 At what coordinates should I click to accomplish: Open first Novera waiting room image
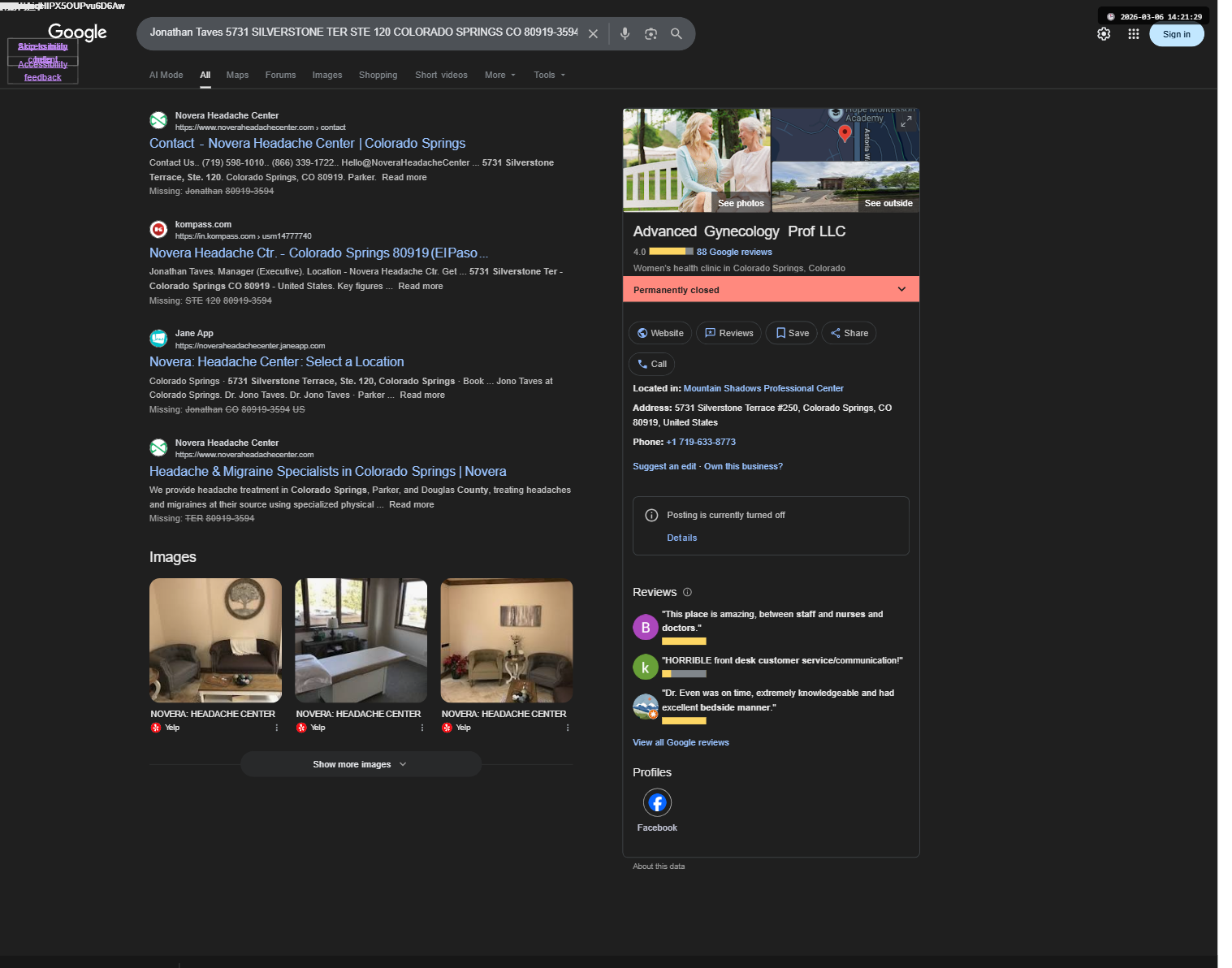pos(215,640)
